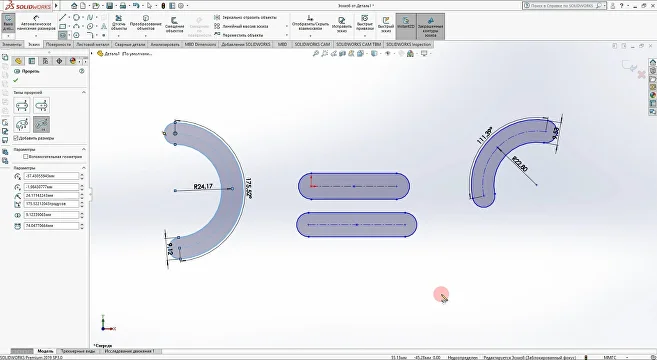The height and width of the screenshot is (360, 657).
Task: Switch to the Weldments ribbon tab
Action: pyautogui.click(x=130, y=44)
